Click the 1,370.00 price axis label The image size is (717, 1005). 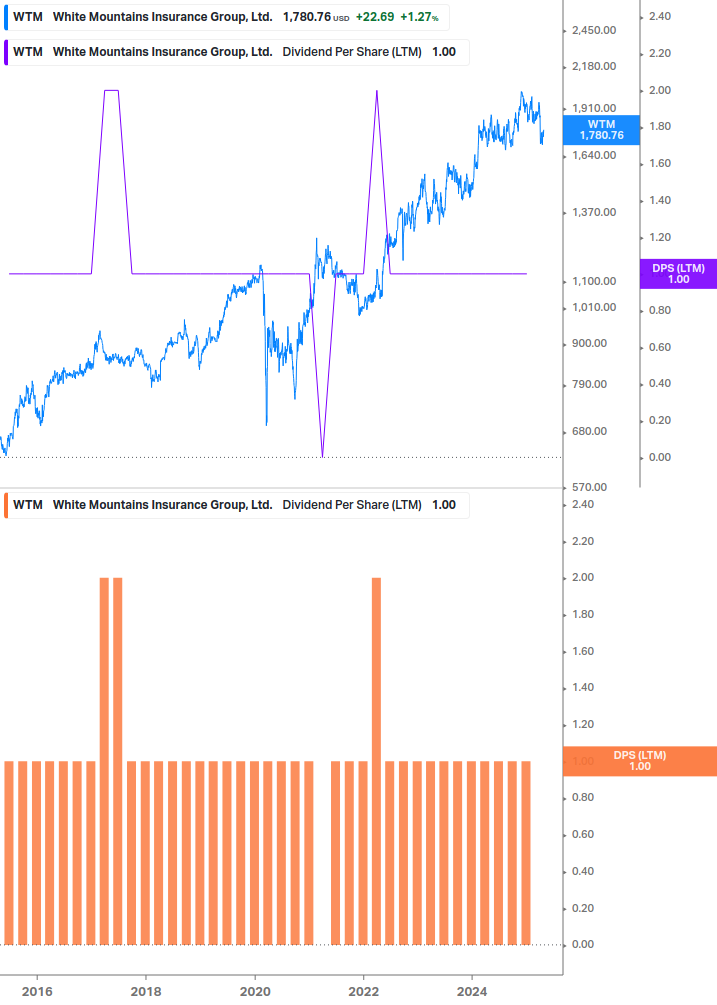tap(594, 212)
